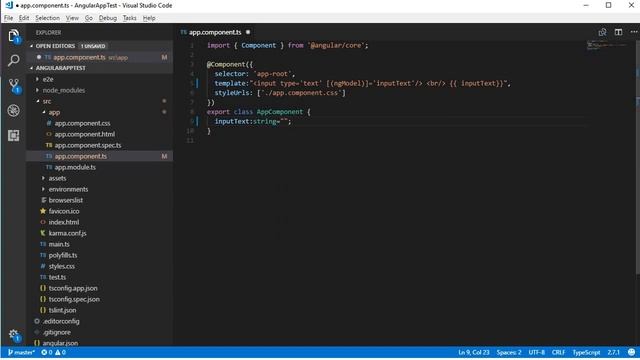640x360 pixels.
Task: Change language mode via TypeScript indicator
Action: click(x=586, y=352)
